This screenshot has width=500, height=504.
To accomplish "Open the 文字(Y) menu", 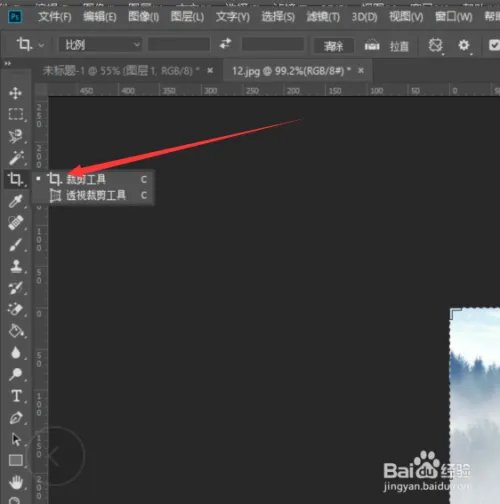I will pyautogui.click(x=233, y=16).
